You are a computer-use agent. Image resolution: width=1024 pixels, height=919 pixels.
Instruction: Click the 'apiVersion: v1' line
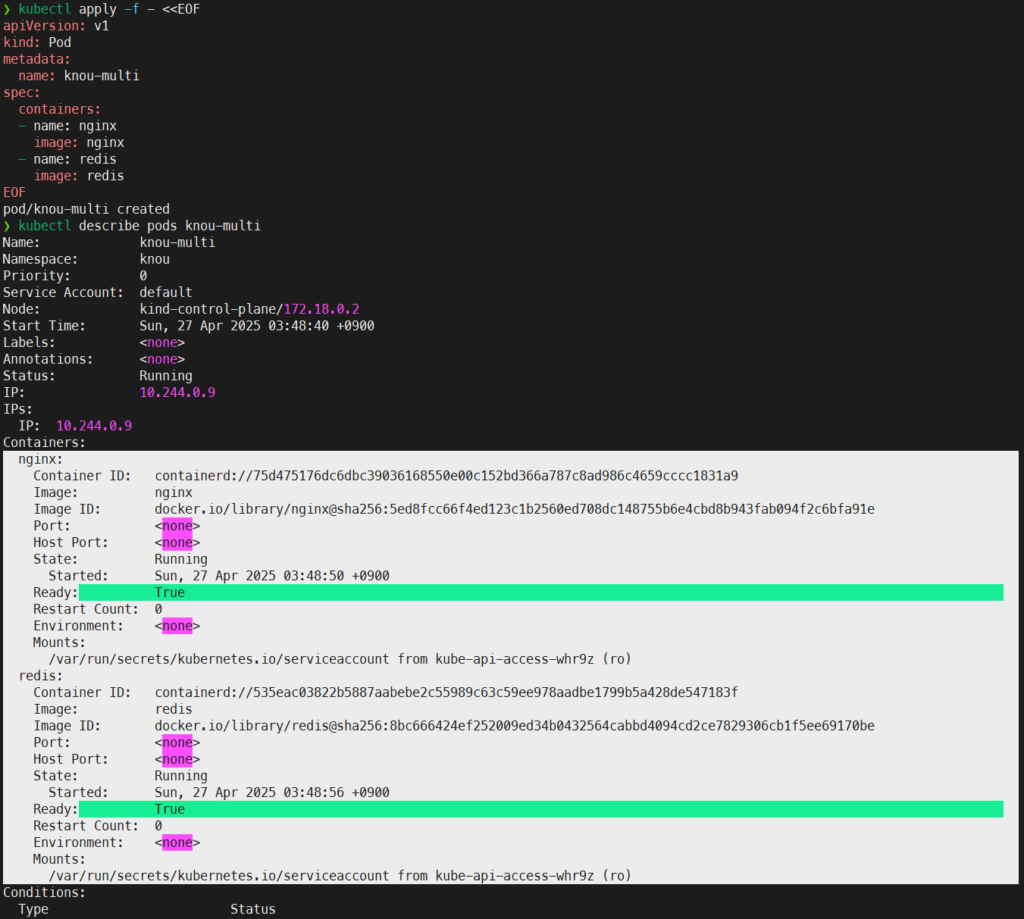56,26
